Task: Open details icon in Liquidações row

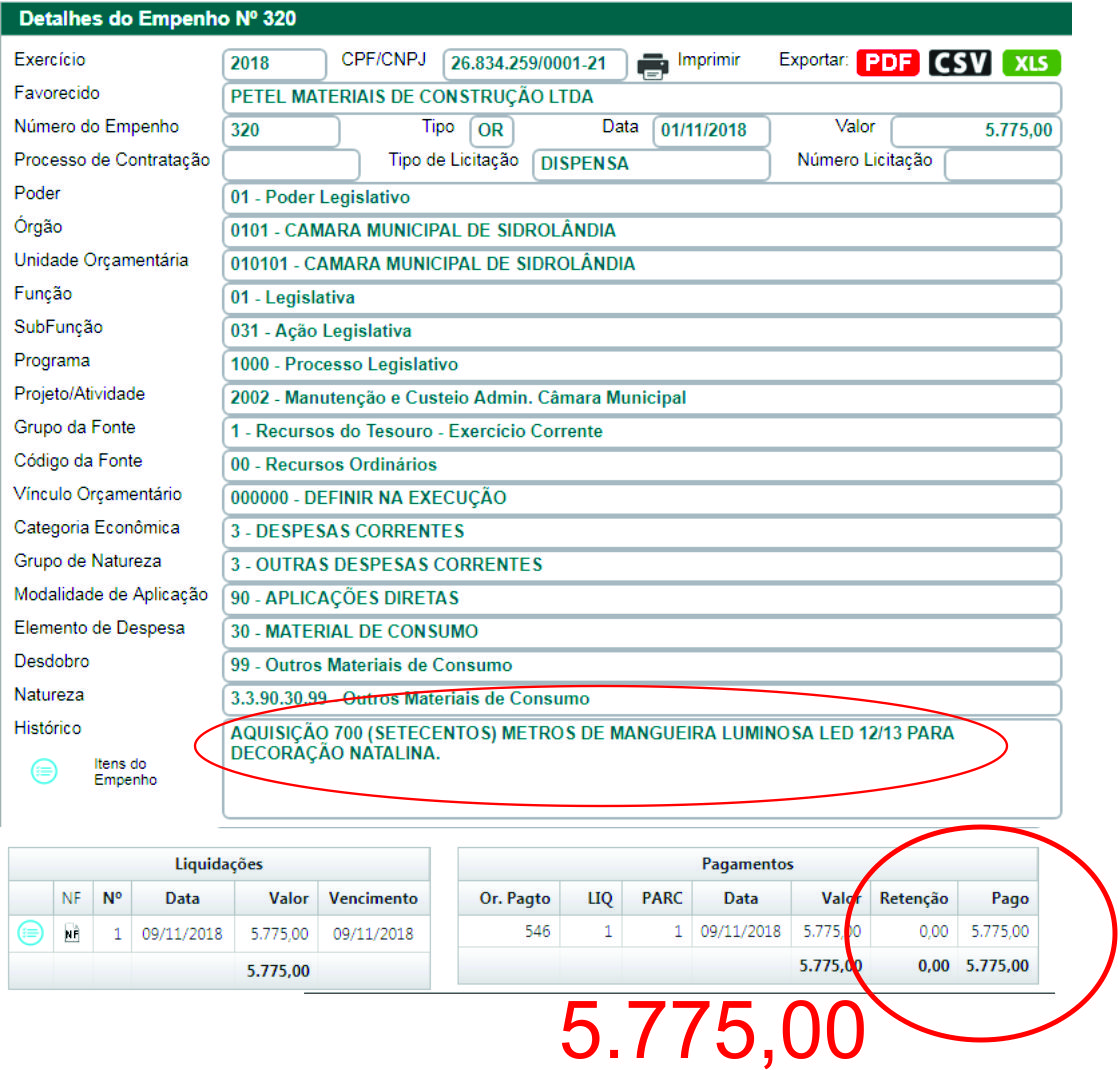Action: click(31, 933)
